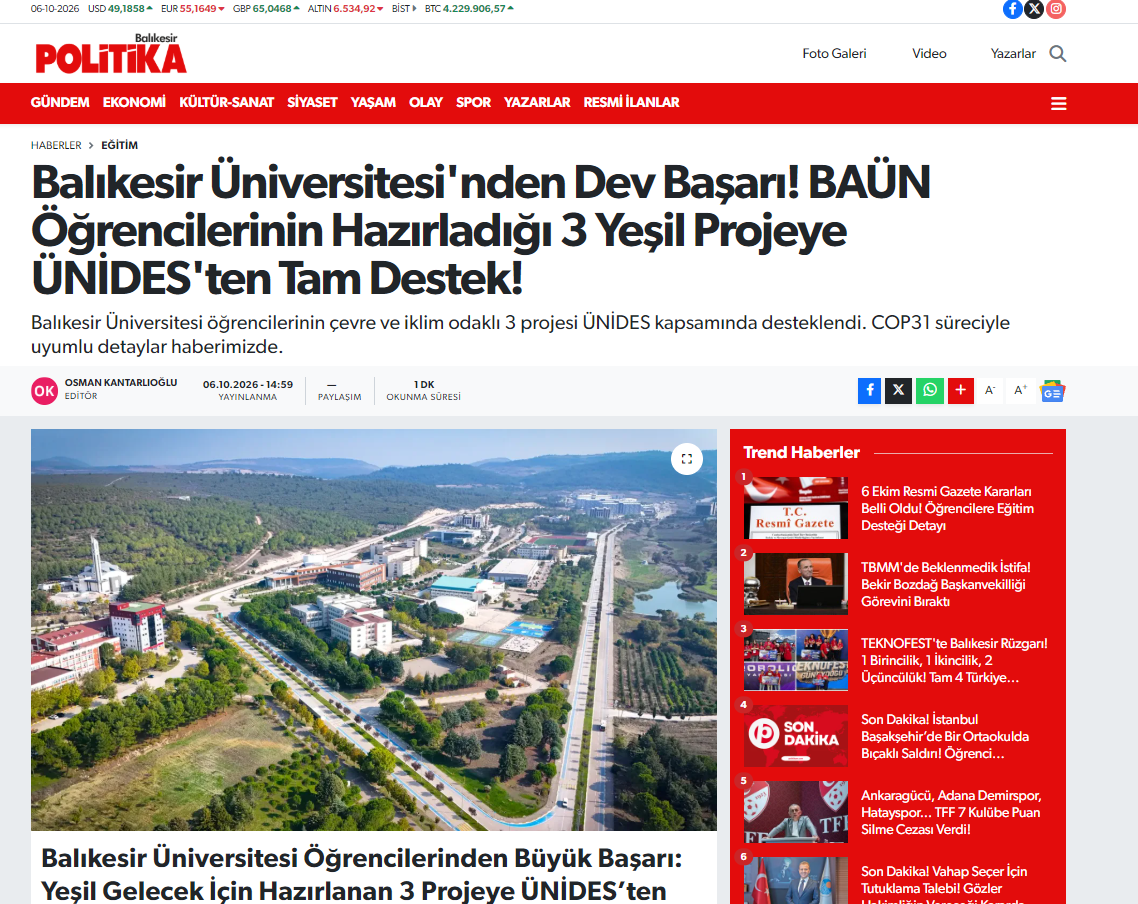The width and height of the screenshot is (1138, 904).
Task: Follow on Google News icon
Action: click(x=1052, y=391)
